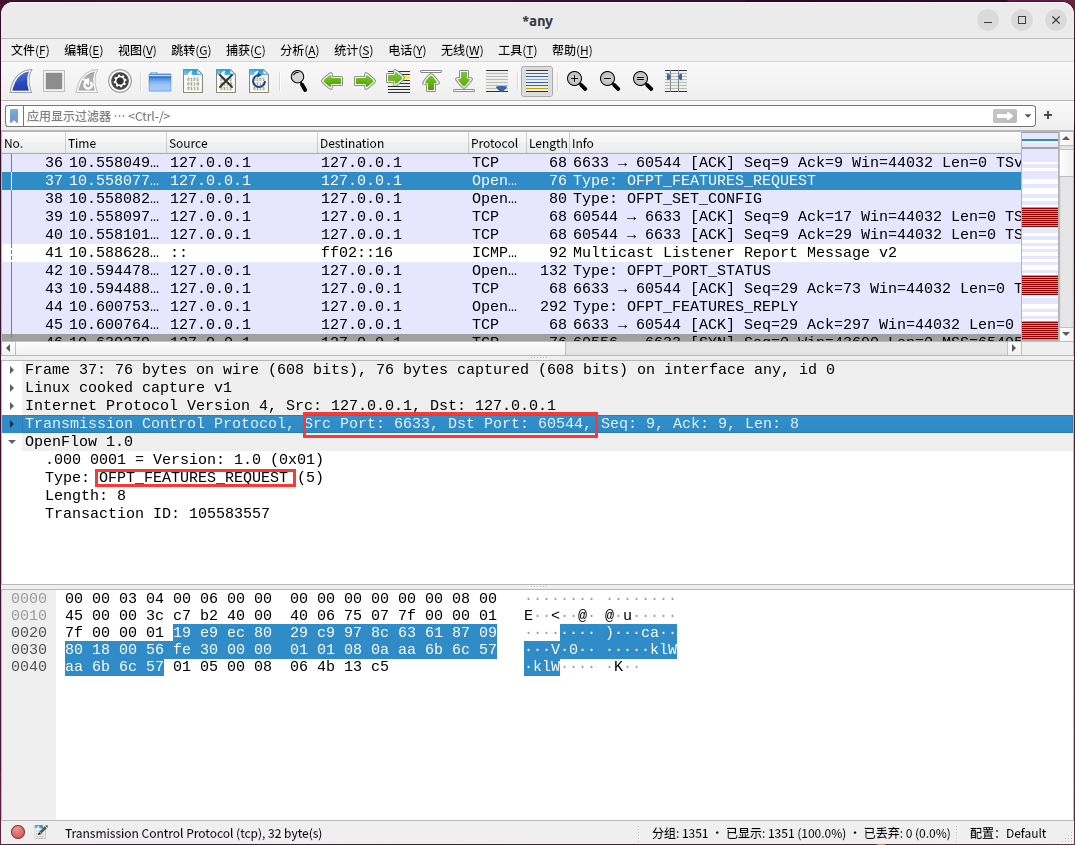This screenshot has height=845, width=1075.
Task: Expand Transmission Control Protocol node
Action: [x=12, y=424]
